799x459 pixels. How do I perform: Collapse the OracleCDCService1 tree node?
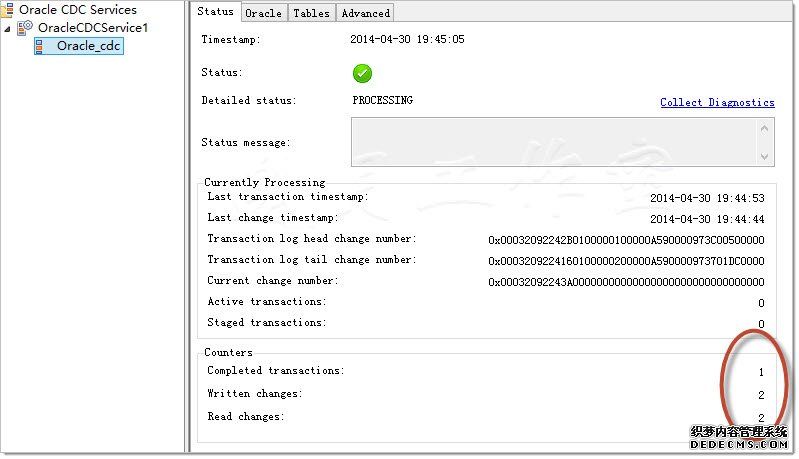coord(9,28)
